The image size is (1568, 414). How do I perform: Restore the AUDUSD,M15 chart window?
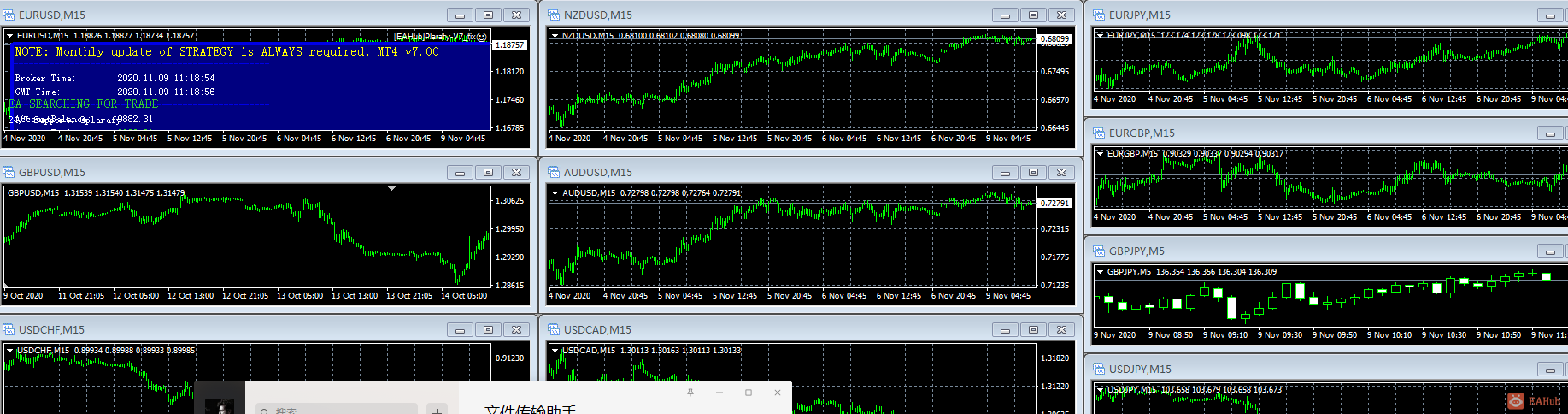[1033, 173]
